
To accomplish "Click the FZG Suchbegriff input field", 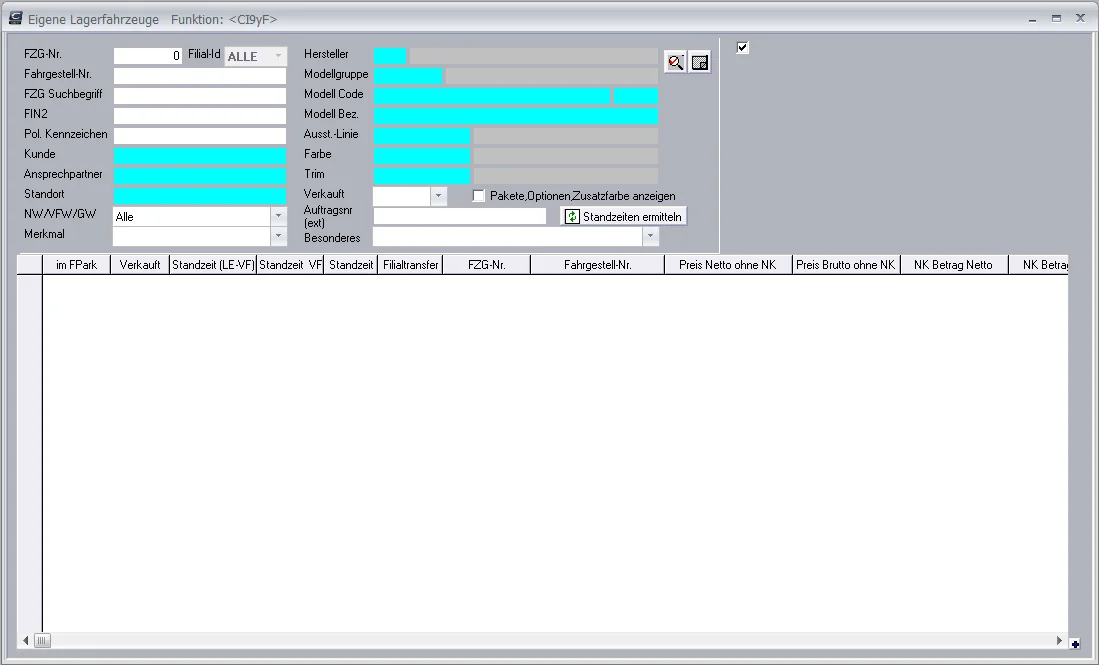I will coord(200,95).
